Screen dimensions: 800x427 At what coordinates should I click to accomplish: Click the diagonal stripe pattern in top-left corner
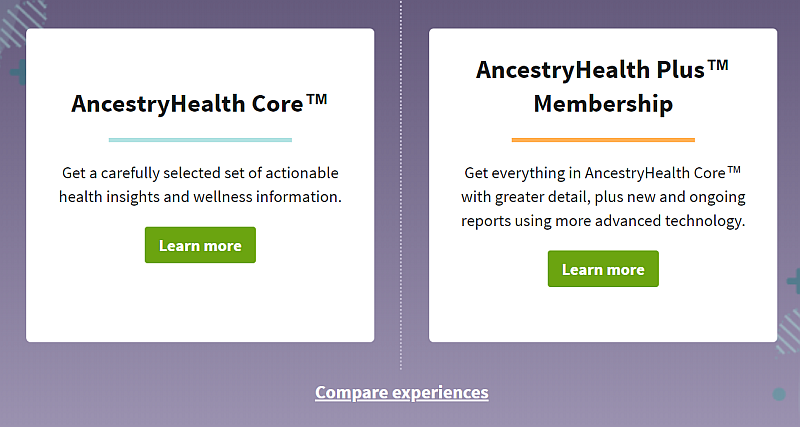tap(21, 23)
